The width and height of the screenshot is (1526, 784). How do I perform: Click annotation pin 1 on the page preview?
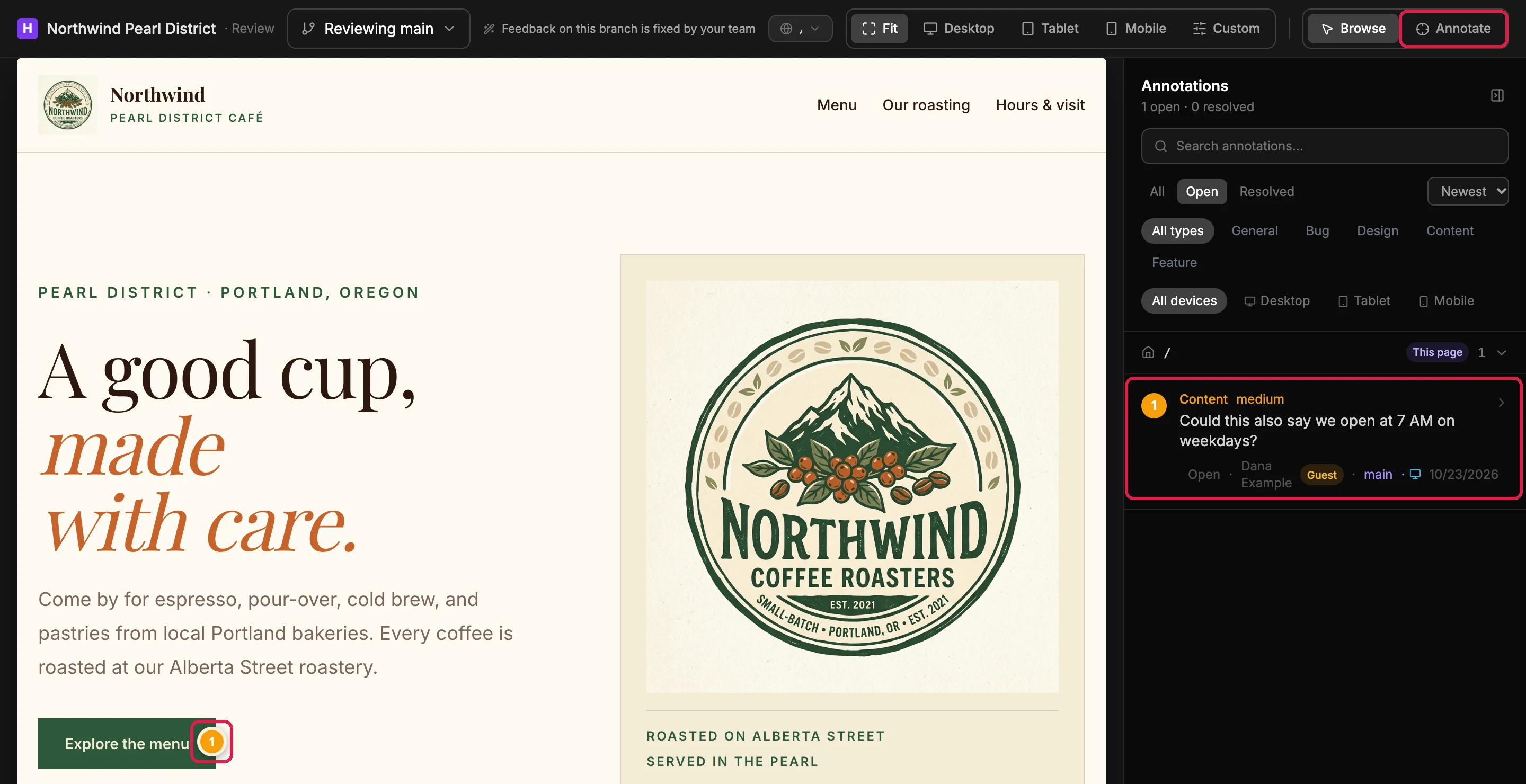click(211, 742)
